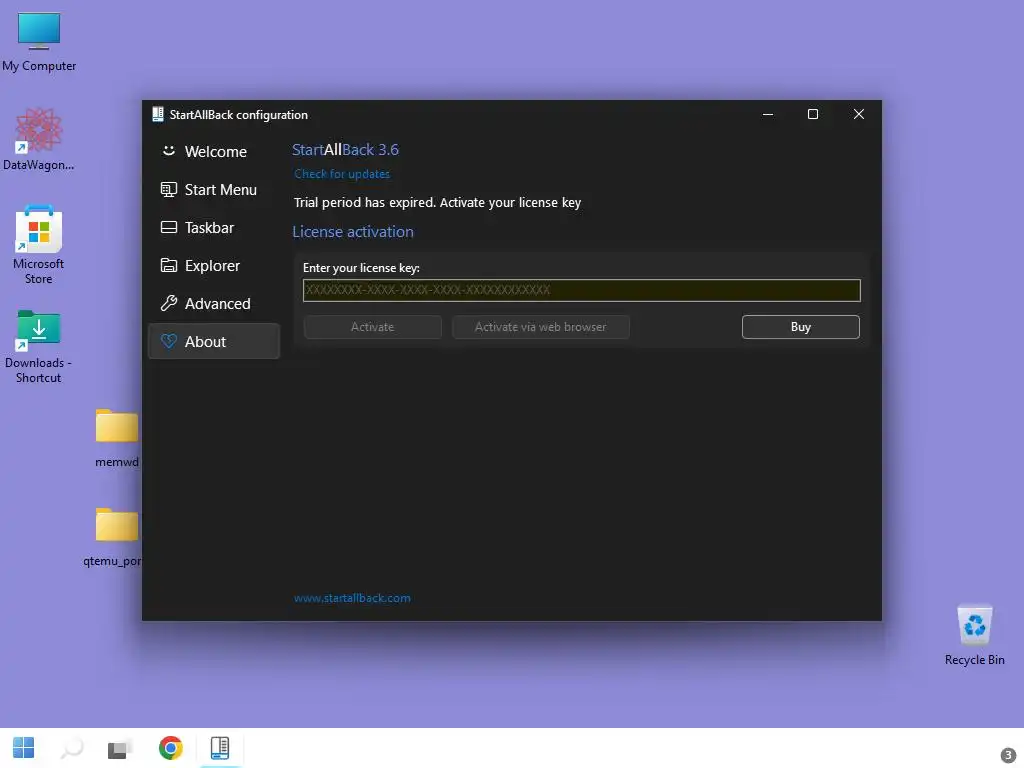Open the notification badge showing 3
Viewport: 1024px width, 768px height.
tap(1008, 755)
